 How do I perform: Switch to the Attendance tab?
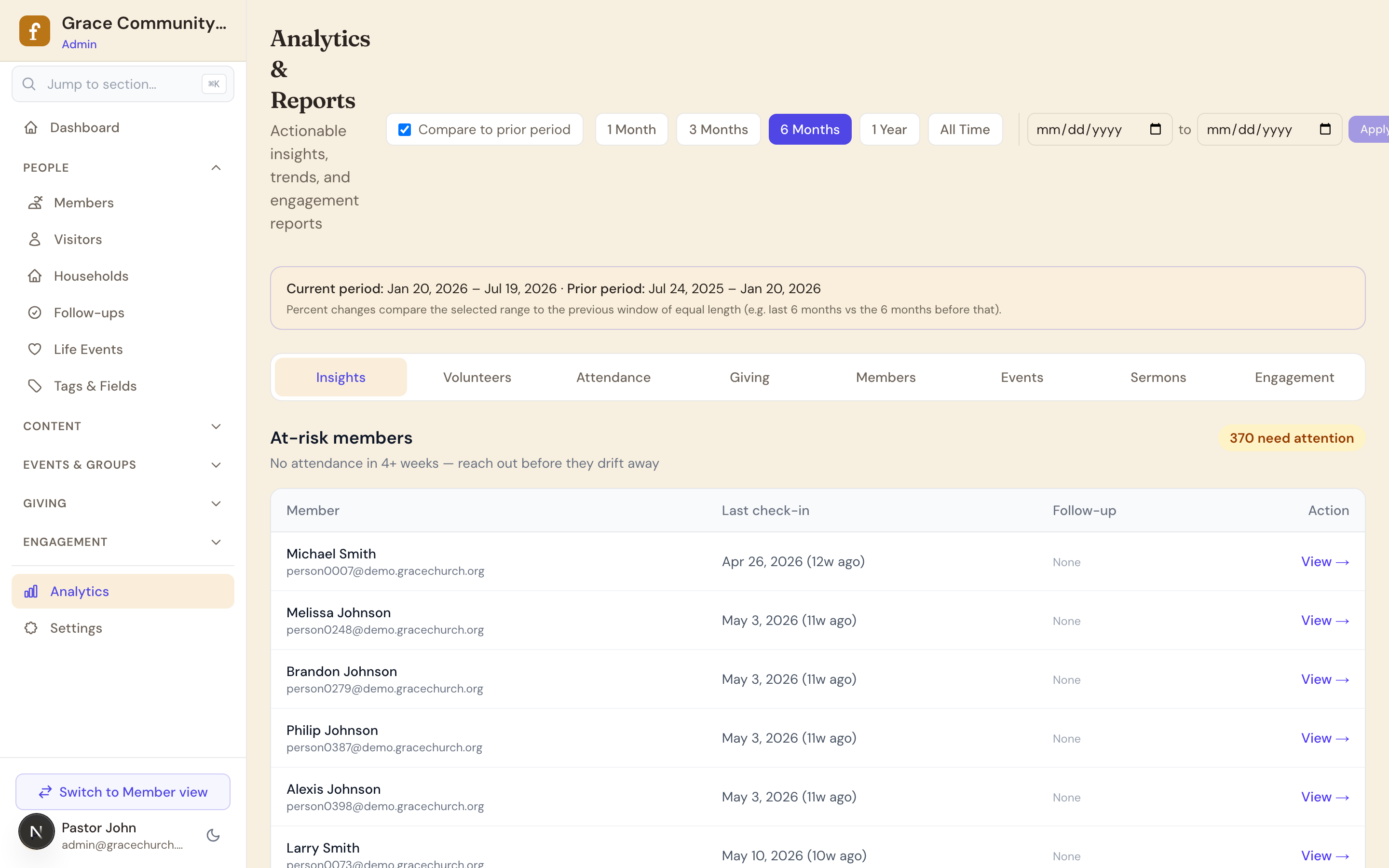(x=613, y=377)
